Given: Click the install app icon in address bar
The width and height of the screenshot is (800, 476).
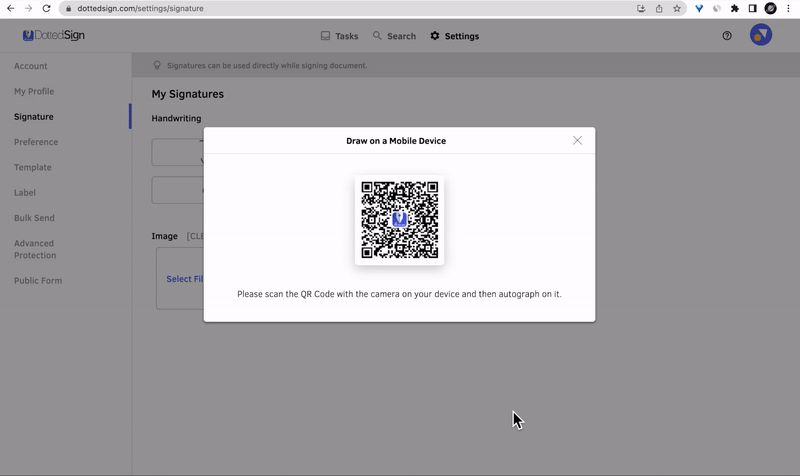Looking at the screenshot, I should tap(641, 8).
